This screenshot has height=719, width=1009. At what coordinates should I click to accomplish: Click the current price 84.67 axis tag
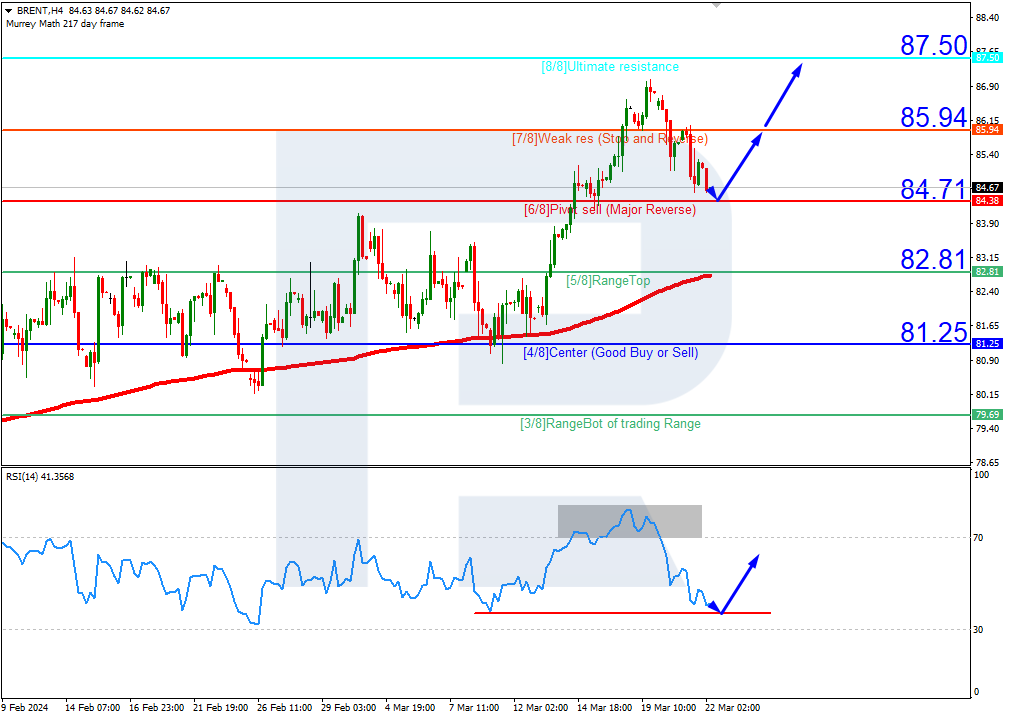pyautogui.click(x=987, y=188)
